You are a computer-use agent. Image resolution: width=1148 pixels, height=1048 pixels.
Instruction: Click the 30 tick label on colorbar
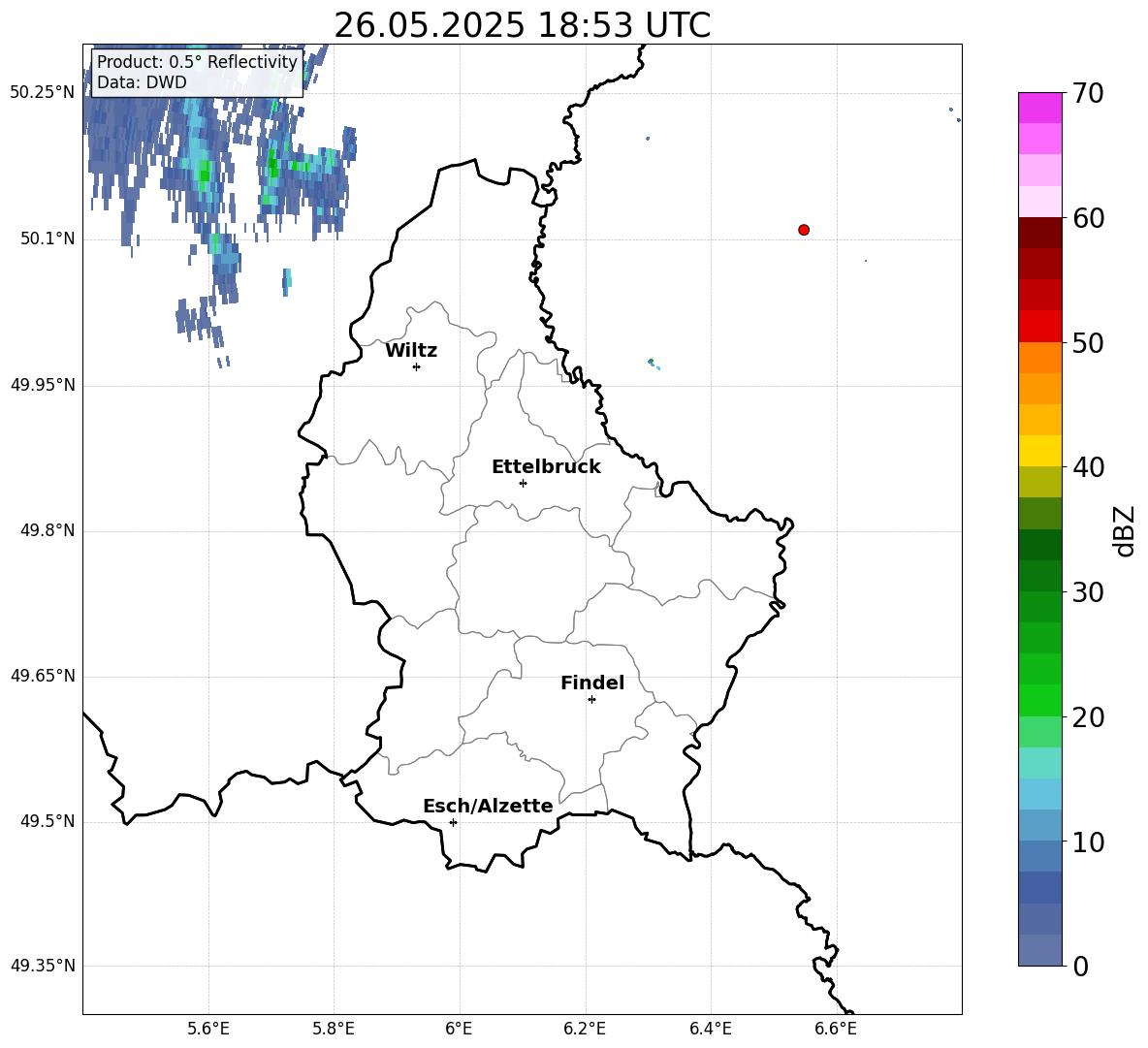pos(1088,592)
